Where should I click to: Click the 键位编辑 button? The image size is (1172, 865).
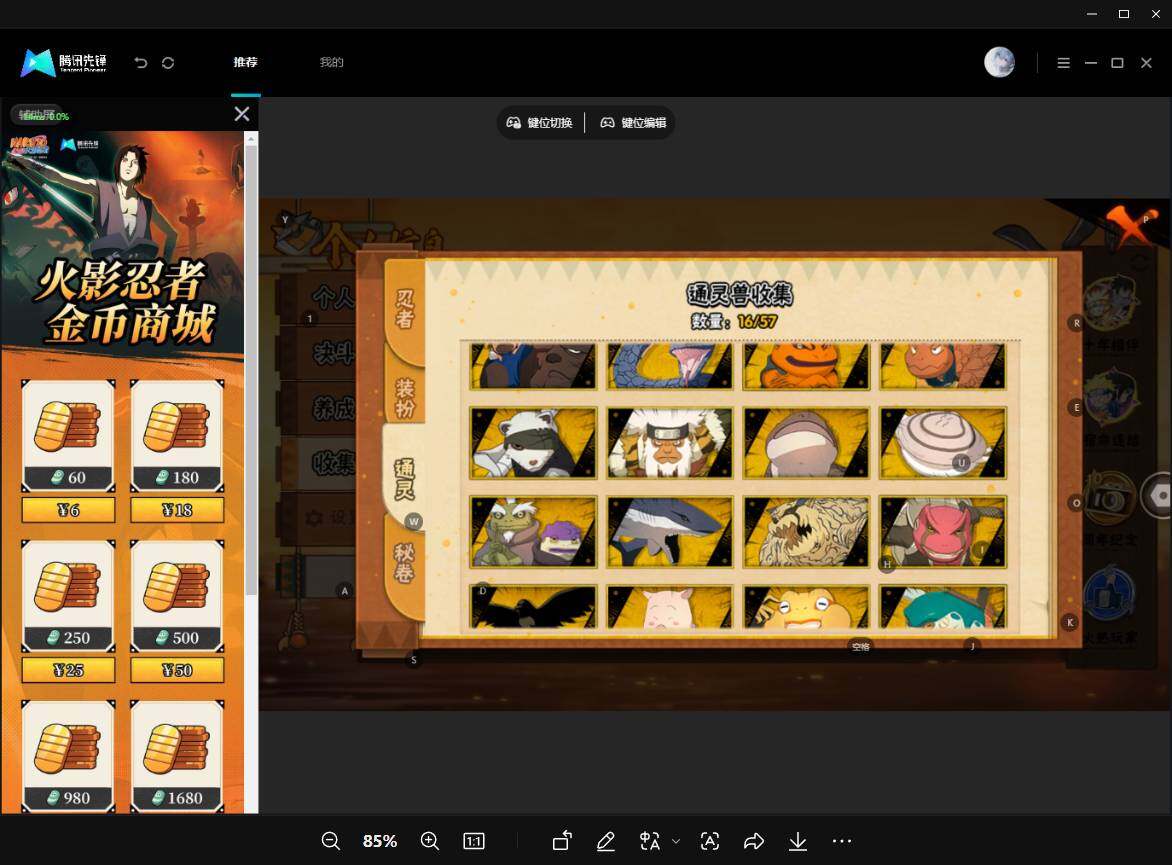click(x=633, y=123)
